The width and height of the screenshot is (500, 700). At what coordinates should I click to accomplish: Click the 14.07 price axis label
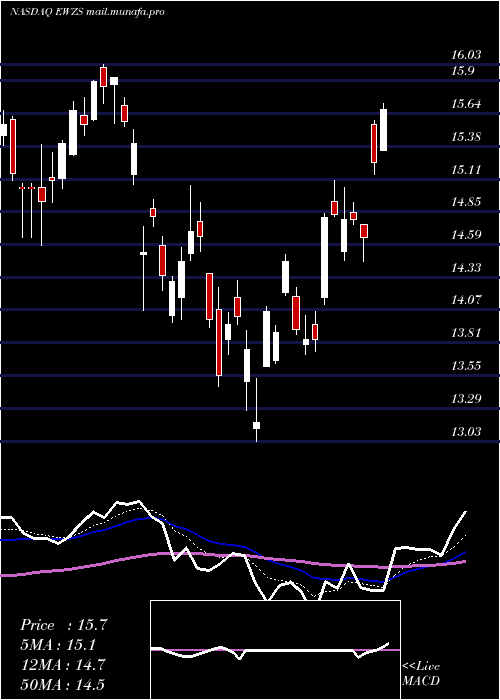click(466, 300)
